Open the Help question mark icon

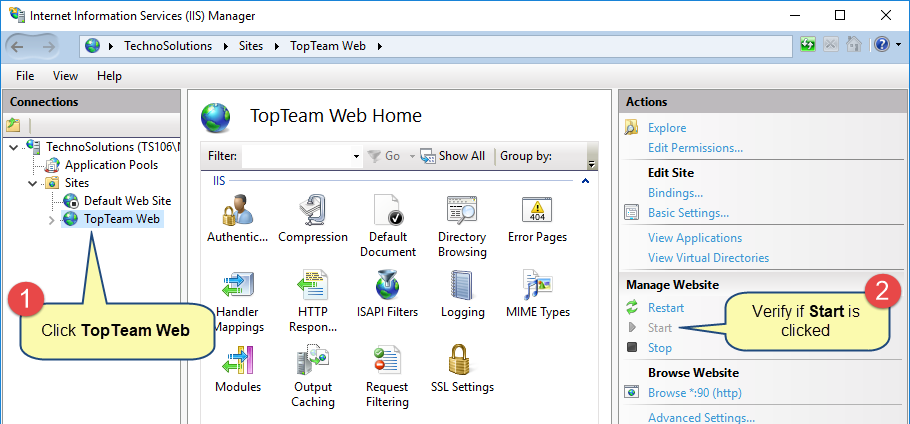882,45
